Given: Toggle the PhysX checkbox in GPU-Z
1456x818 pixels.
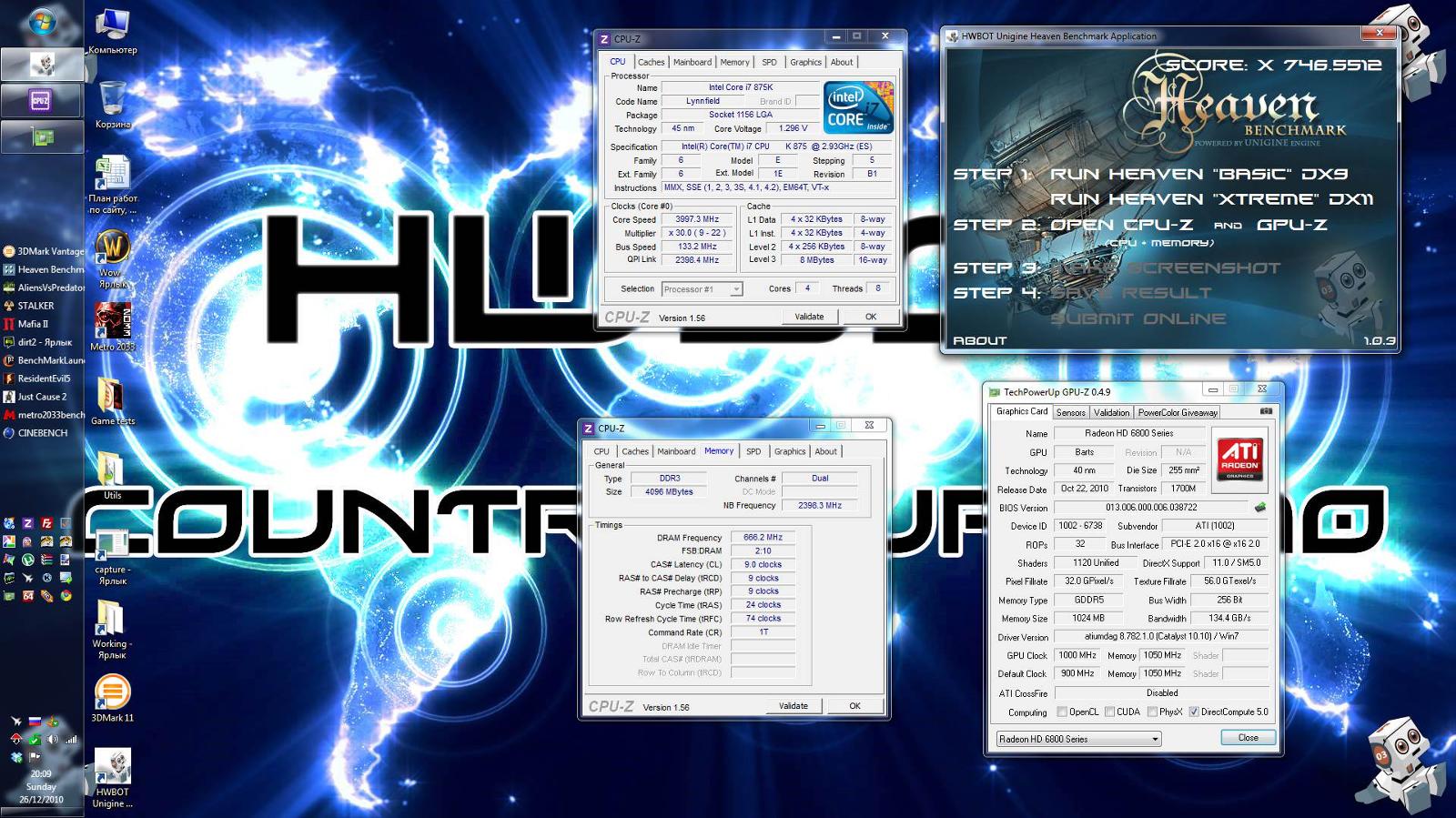Looking at the screenshot, I should 1152,712.
